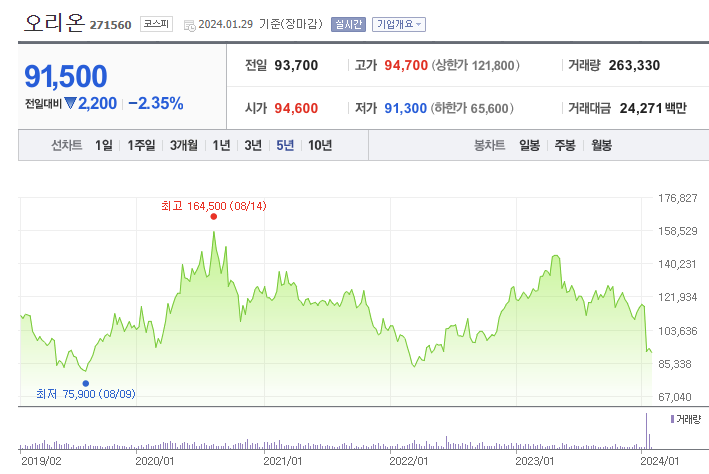
Task: Click the 실시간 badge button
Action: (348, 24)
